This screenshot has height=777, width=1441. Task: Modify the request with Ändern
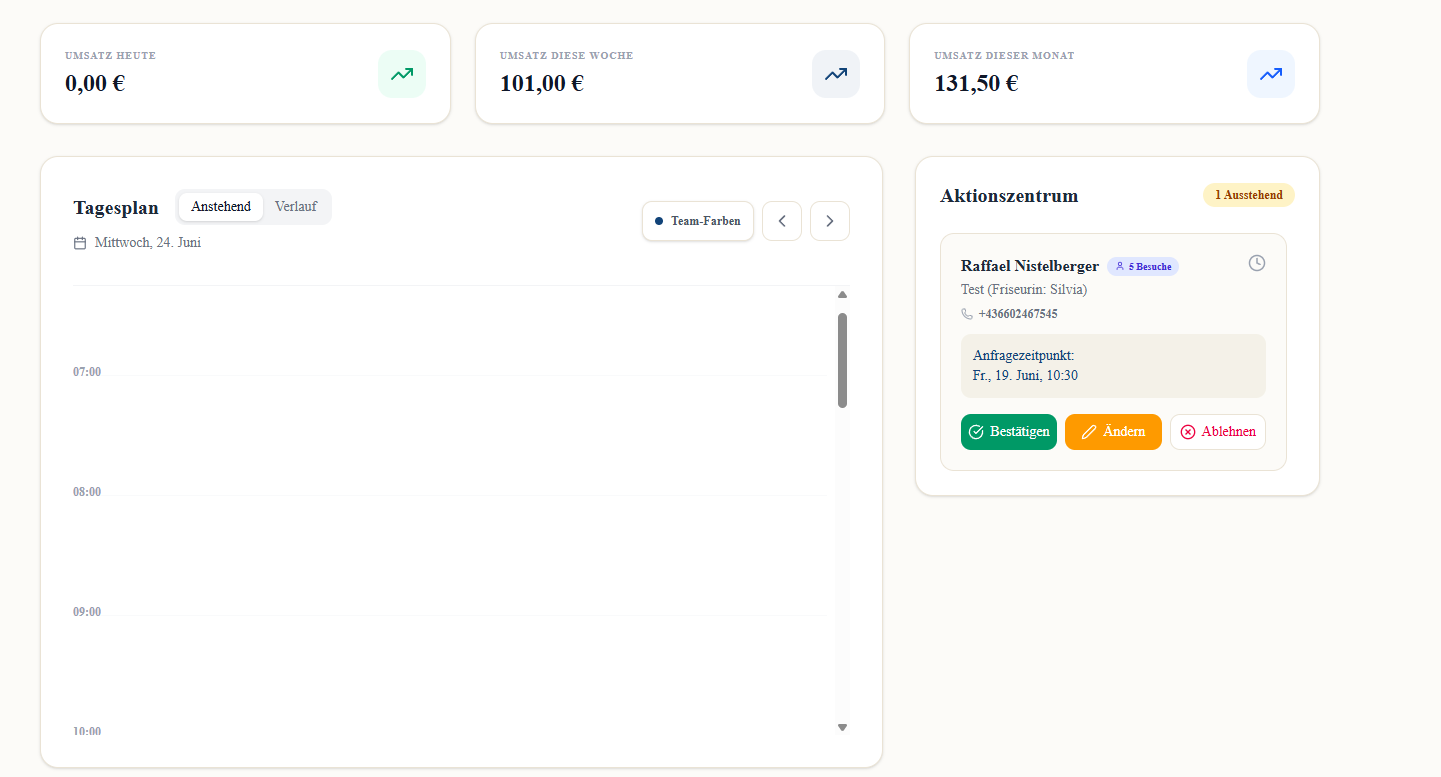(x=1113, y=432)
